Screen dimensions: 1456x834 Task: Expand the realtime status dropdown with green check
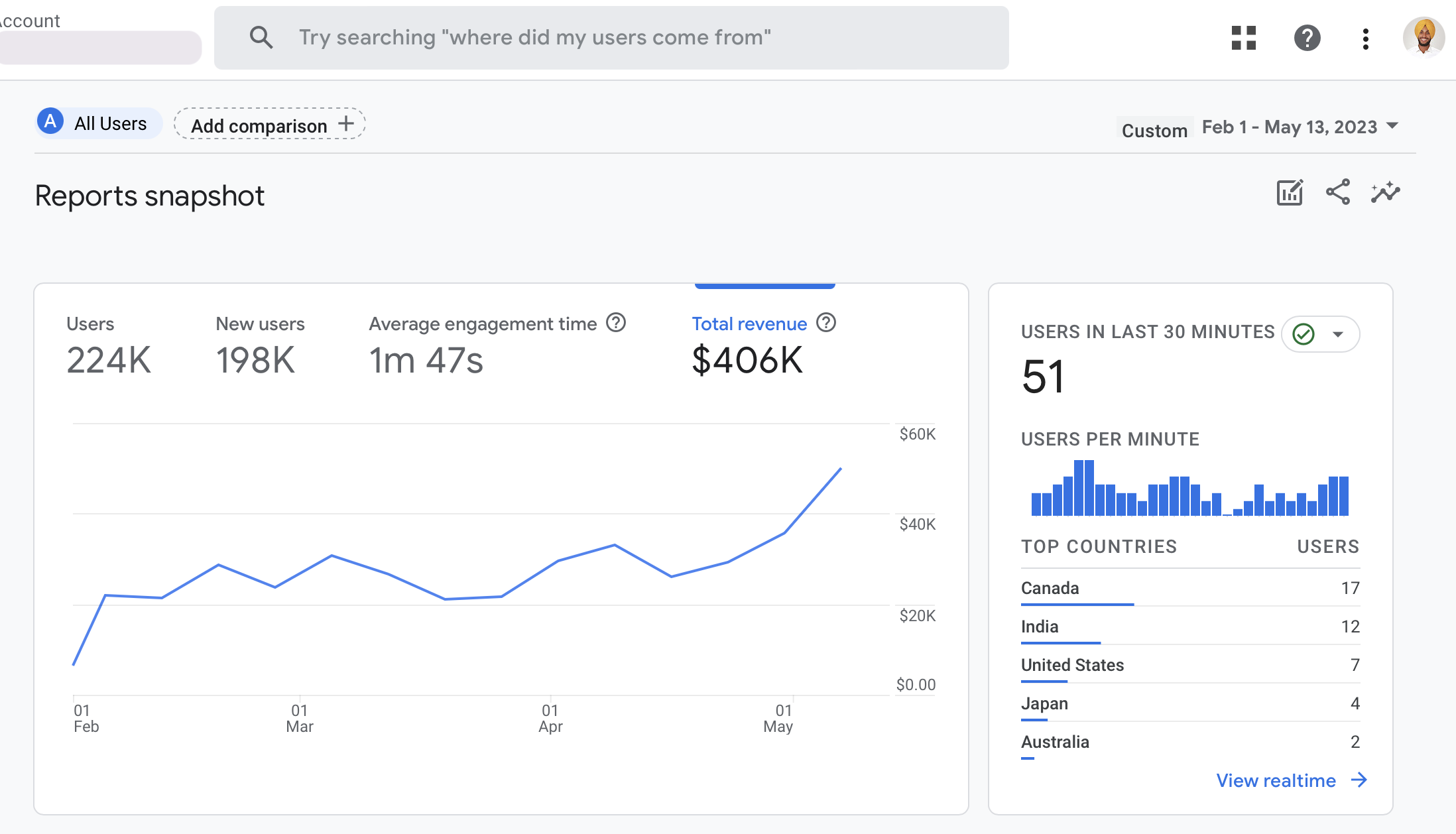1320,334
